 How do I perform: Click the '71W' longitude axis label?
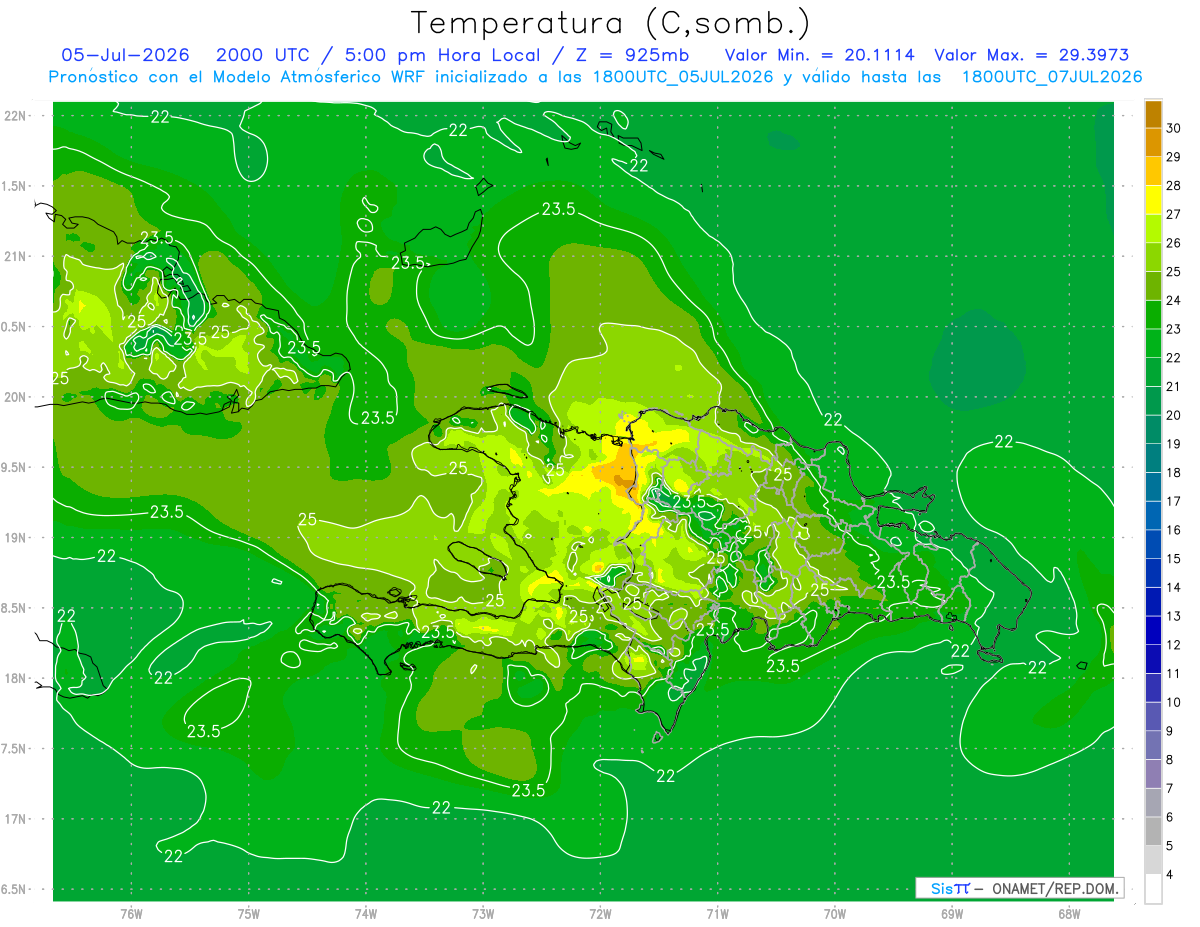coord(717,914)
